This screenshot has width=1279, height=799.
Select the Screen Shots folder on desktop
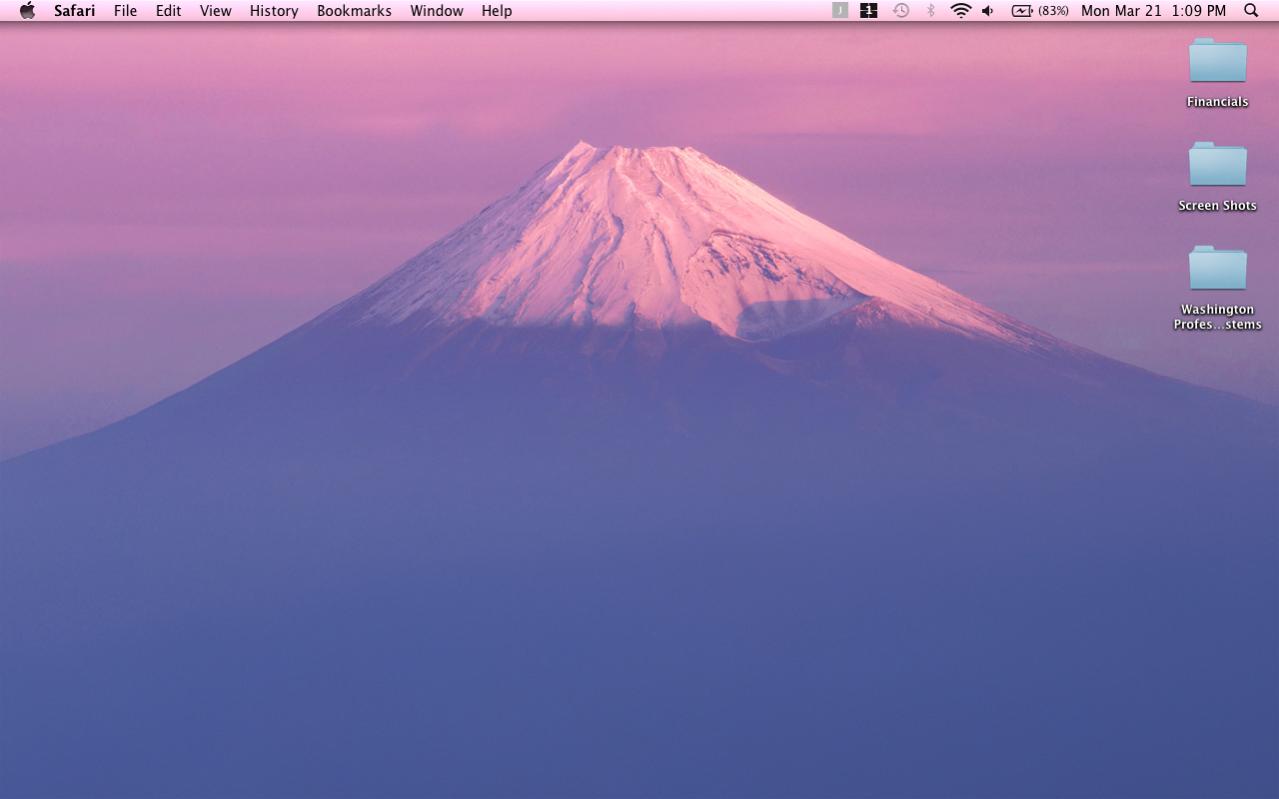pyautogui.click(x=1217, y=176)
